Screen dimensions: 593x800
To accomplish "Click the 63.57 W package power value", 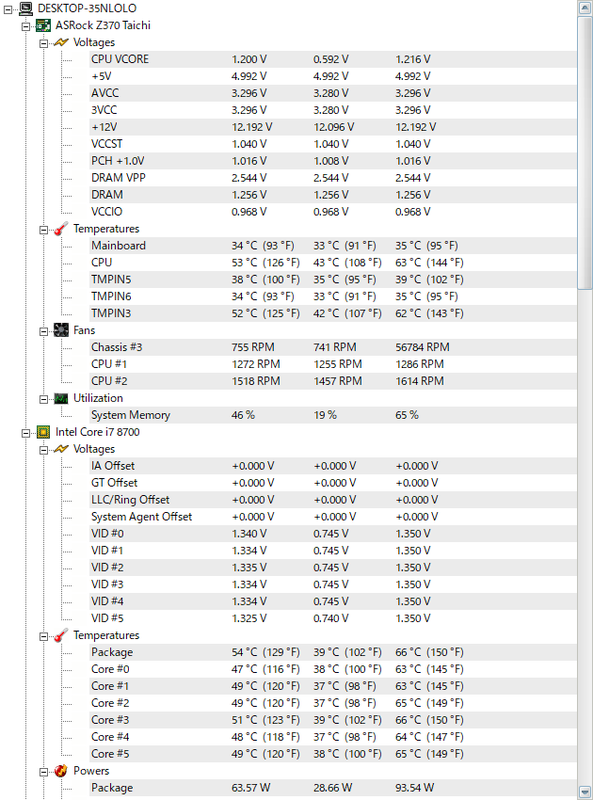I will 251,788.
